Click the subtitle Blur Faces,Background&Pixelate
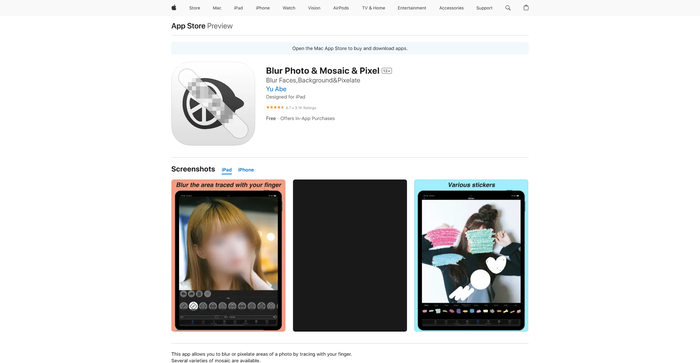Screen dimensions: 700x363 click(x=313, y=80)
